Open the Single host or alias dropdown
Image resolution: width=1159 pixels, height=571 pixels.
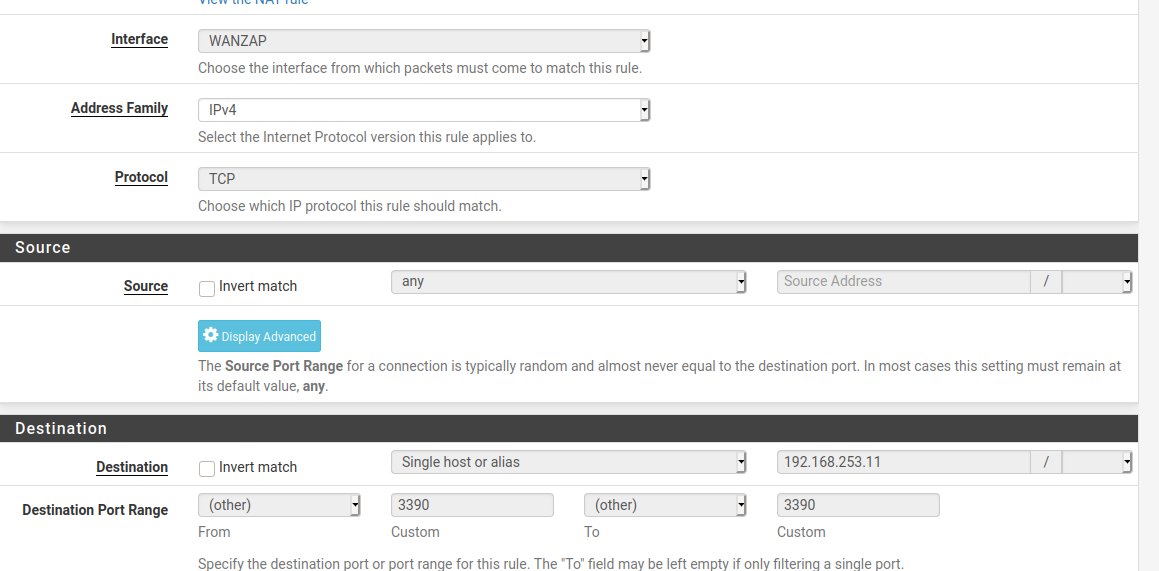pyautogui.click(x=569, y=462)
